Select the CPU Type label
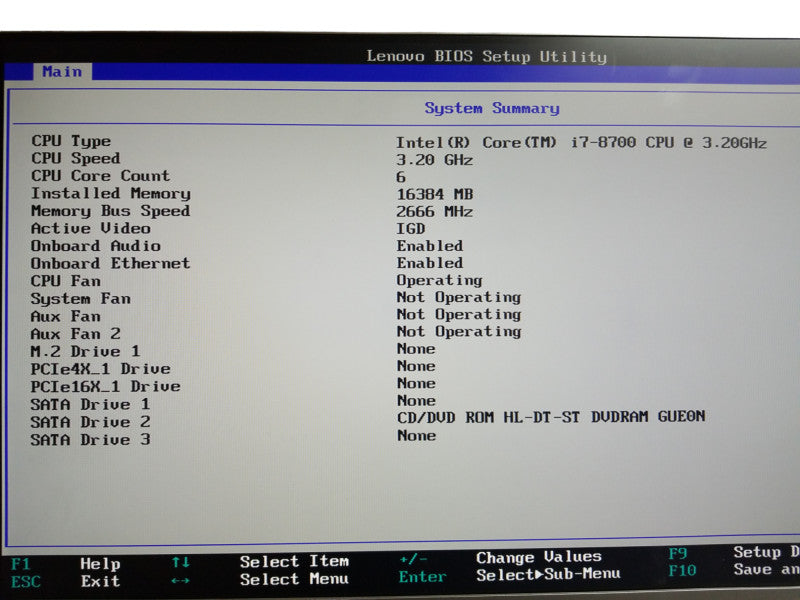The height and width of the screenshot is (600, 800). (71, 141)
